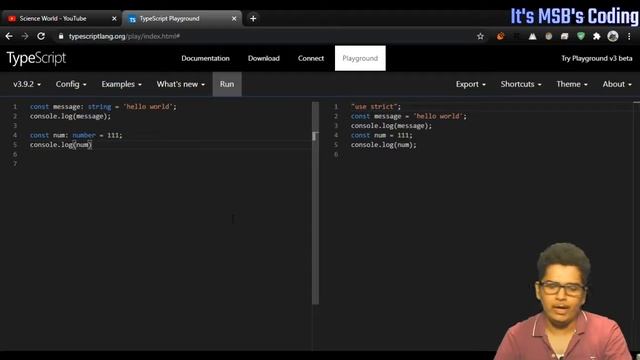
Task: Open a new tab with the plus button
Action: point(253,18)
